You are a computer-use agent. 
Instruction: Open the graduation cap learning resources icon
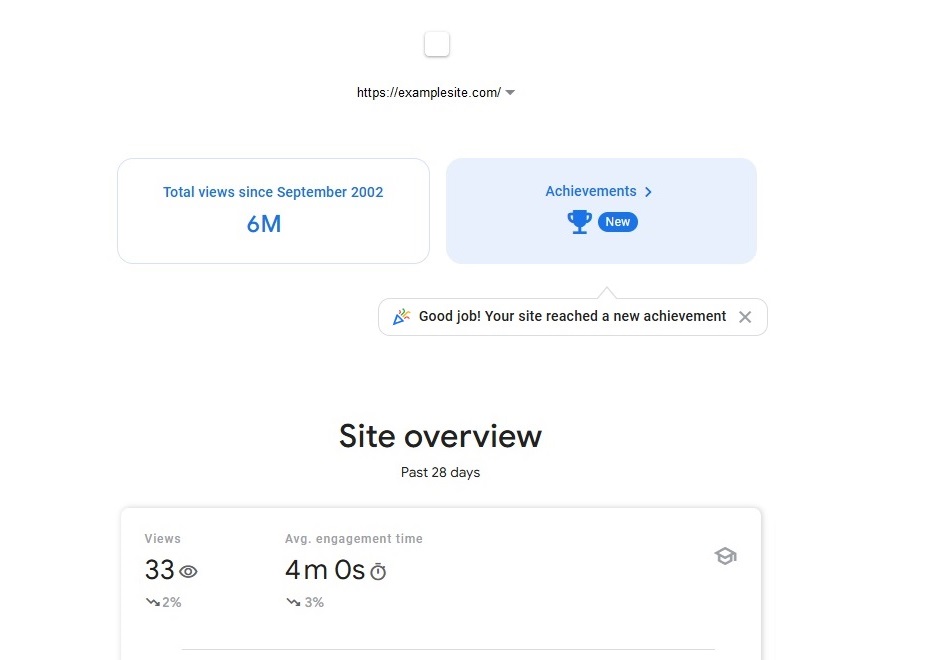(725, 556)
